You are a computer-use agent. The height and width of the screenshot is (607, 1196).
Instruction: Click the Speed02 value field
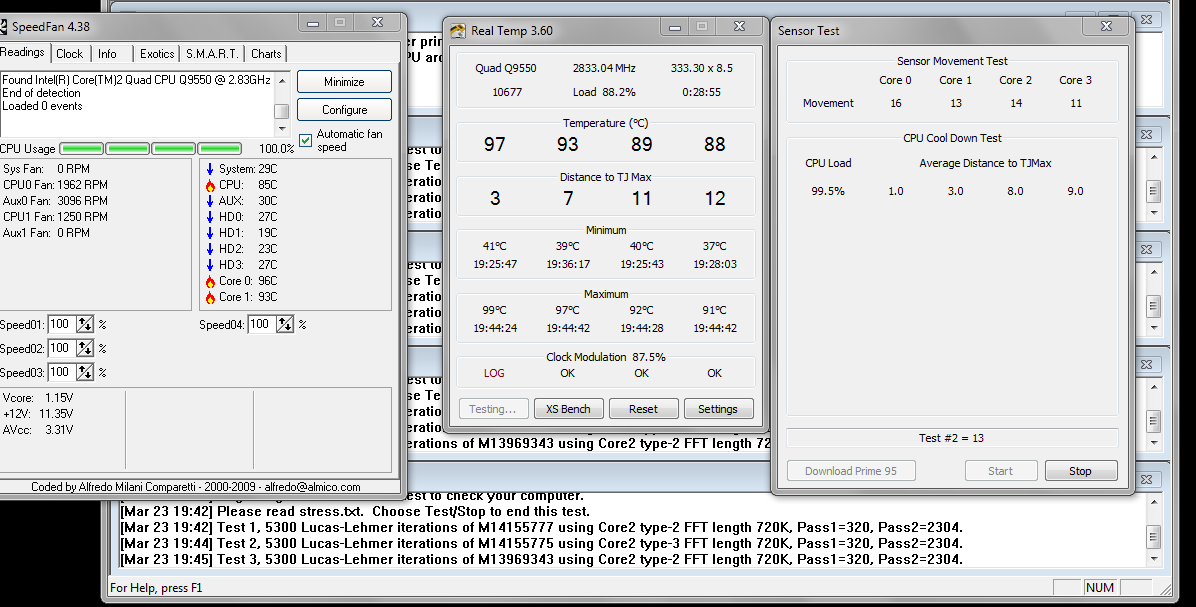coord(60,348)
